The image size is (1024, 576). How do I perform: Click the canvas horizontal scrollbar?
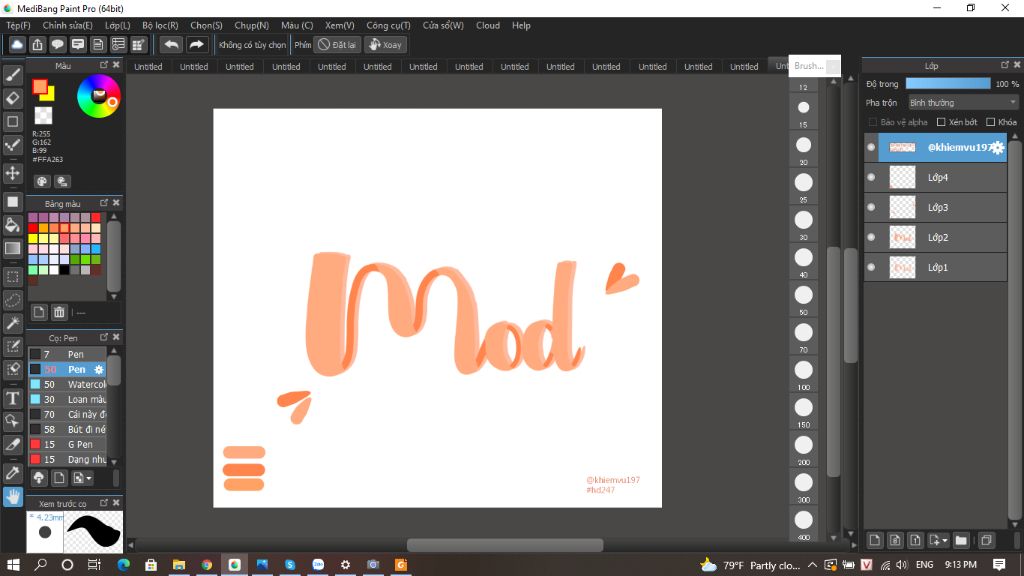[505, 545]
